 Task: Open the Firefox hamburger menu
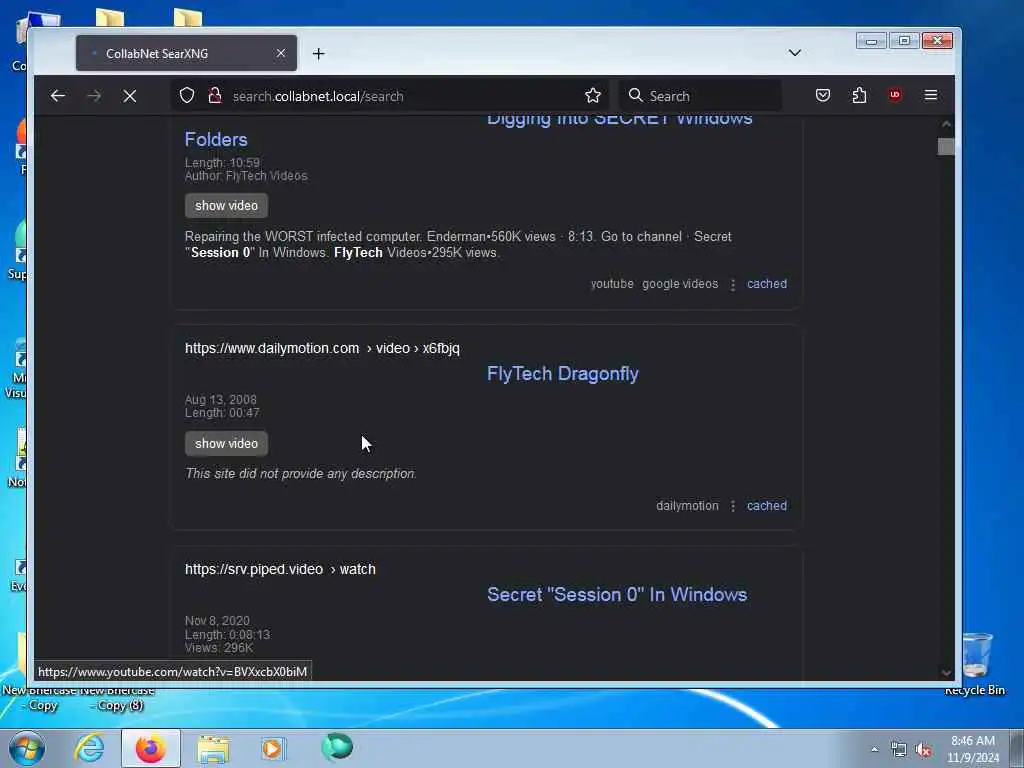tap(931, 95)
